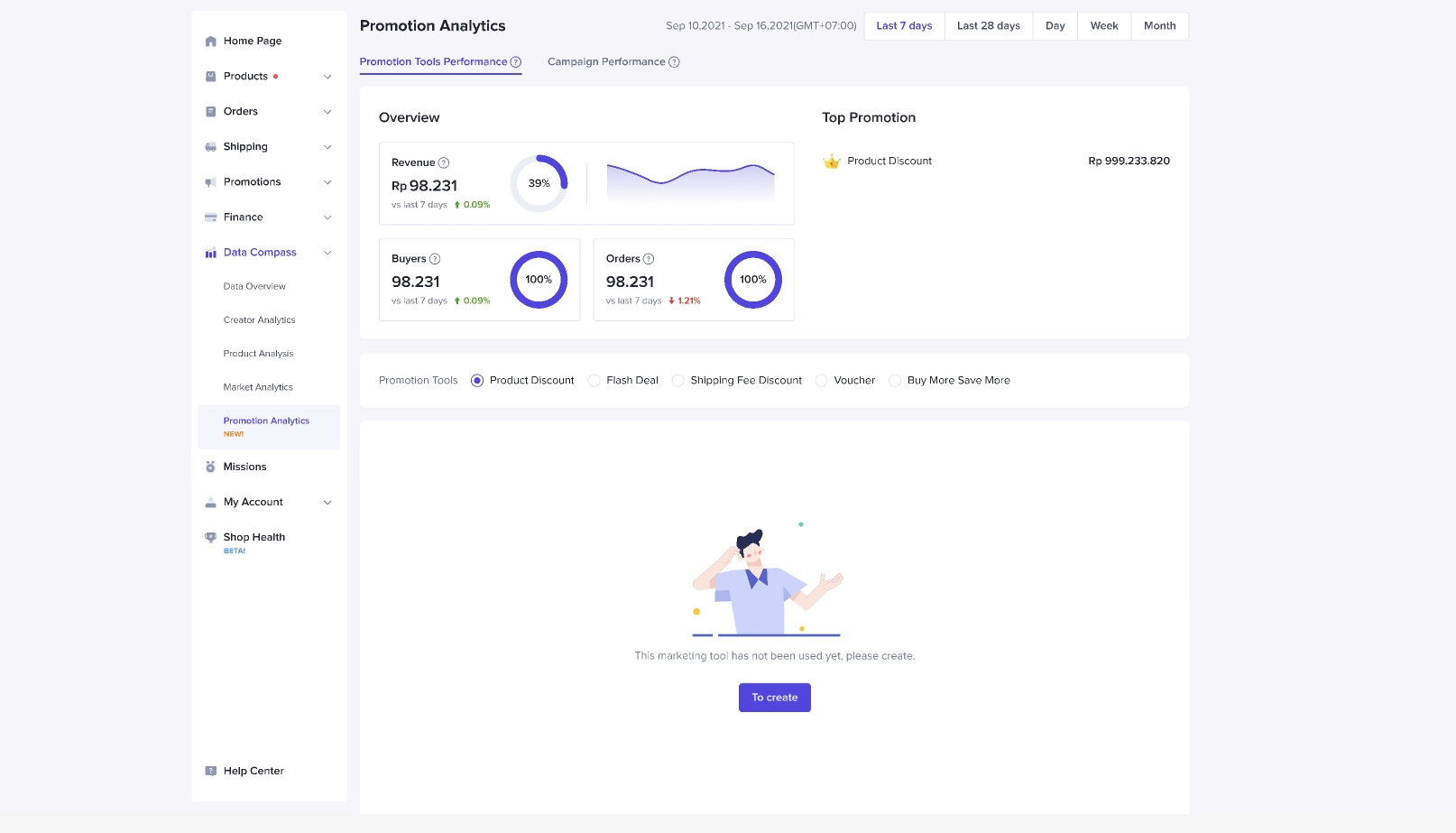Collapse the Data Compass submenu
Viewport: 1456px width, 833px height.
coord(327,253)
